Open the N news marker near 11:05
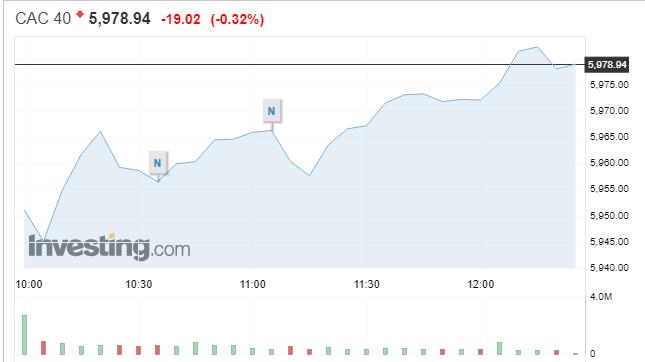This screenshot has height=362, width=645. coord(271,111)
